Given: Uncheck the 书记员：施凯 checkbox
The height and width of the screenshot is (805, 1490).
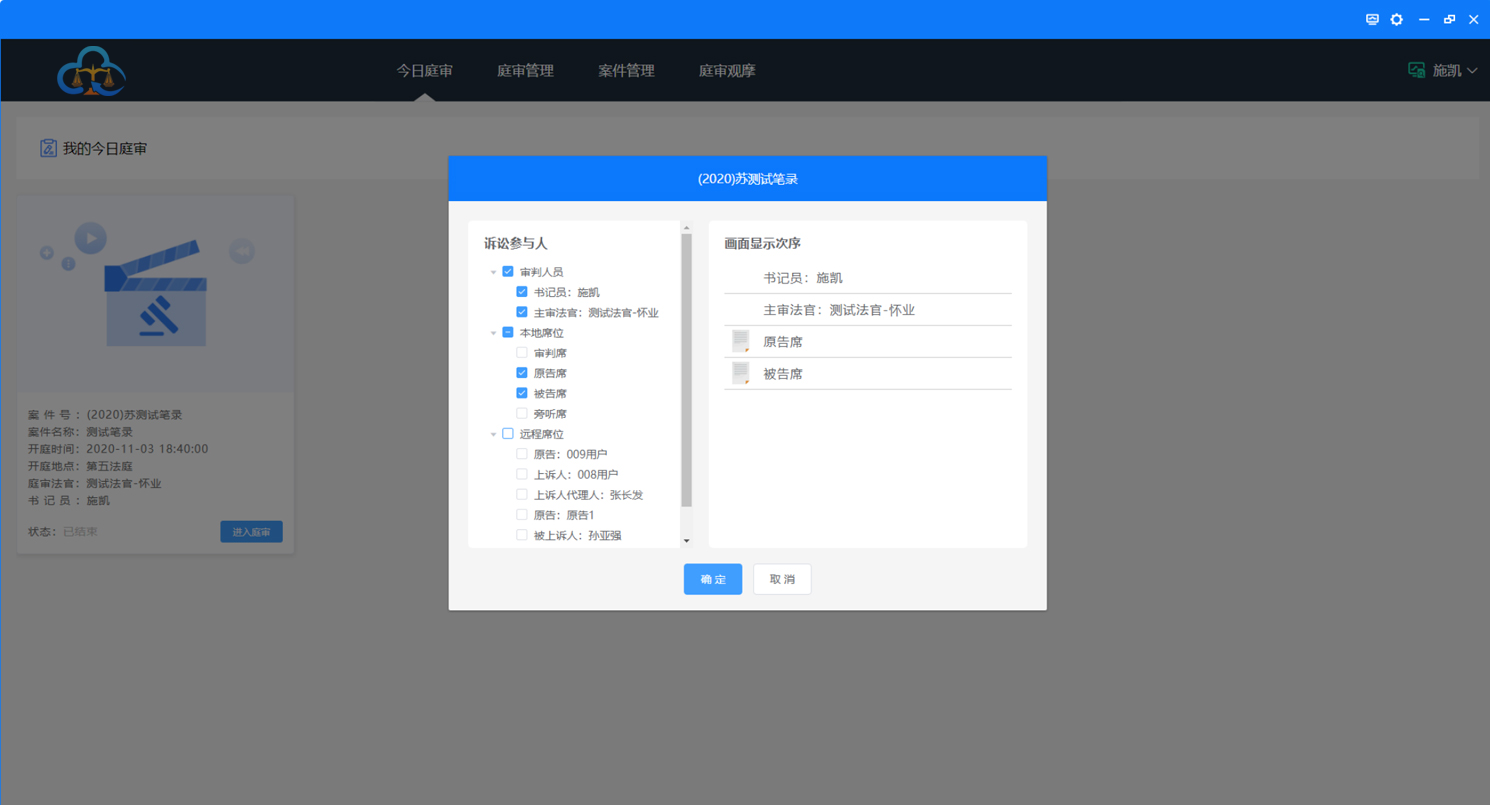Looking at the screenshot, I should point(522,292).
